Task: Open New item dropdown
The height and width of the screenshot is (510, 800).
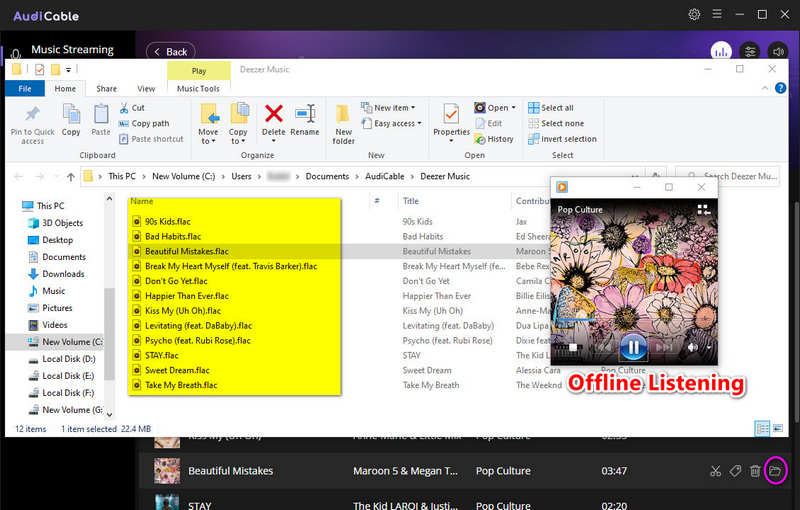Action: point(388,108)
